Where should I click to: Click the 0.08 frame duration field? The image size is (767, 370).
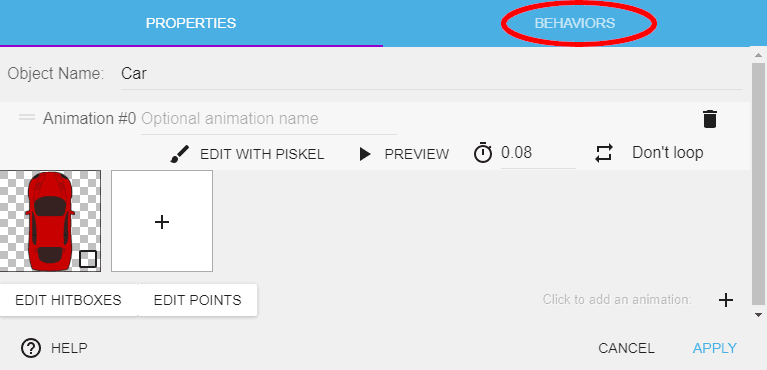coord(538,153)
